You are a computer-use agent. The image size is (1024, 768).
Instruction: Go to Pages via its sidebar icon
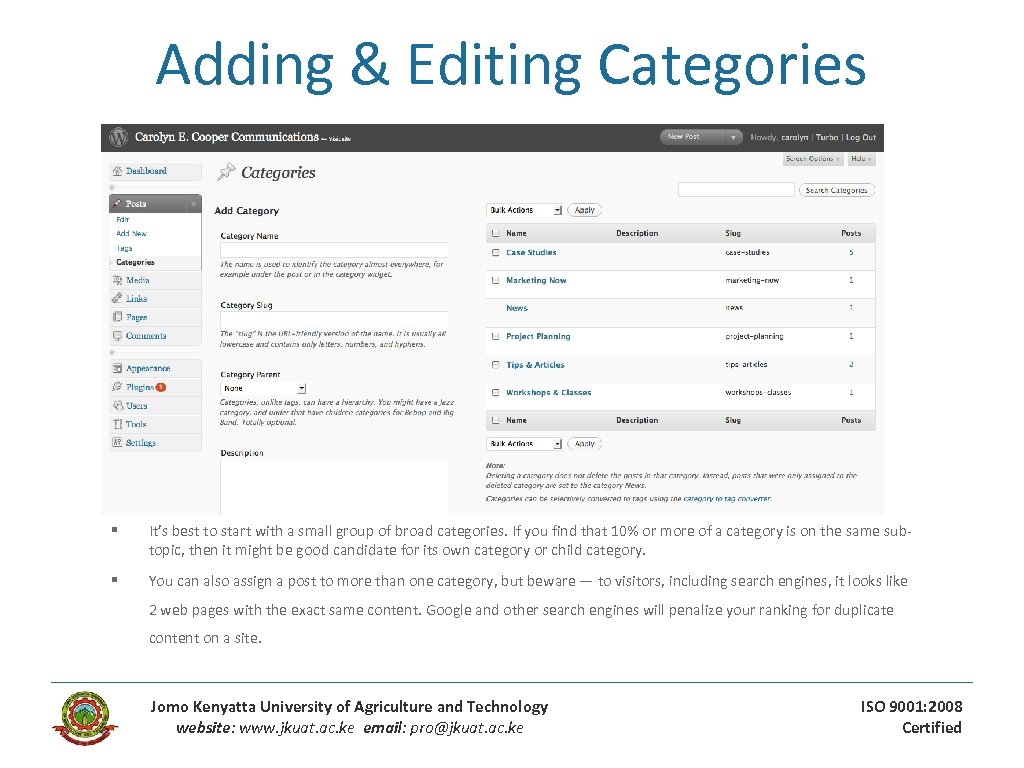[x=117, y=317]
